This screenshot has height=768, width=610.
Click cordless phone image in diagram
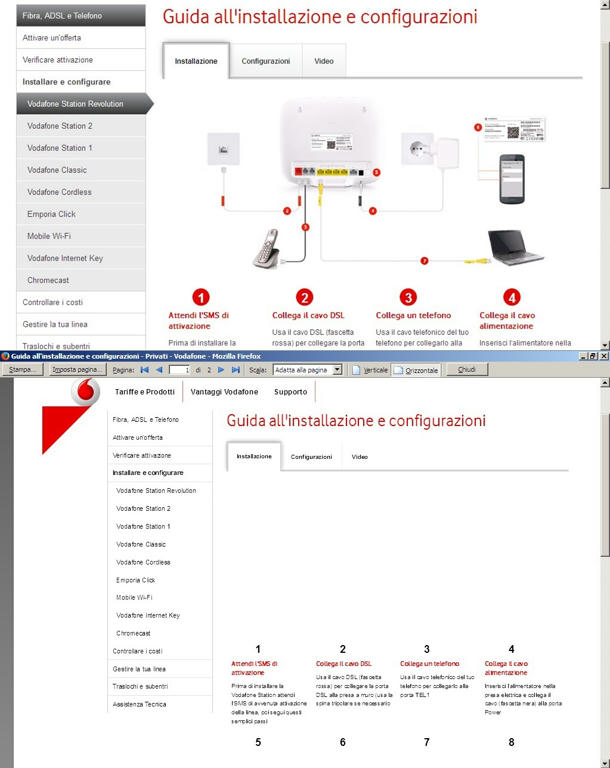point(267,248)
